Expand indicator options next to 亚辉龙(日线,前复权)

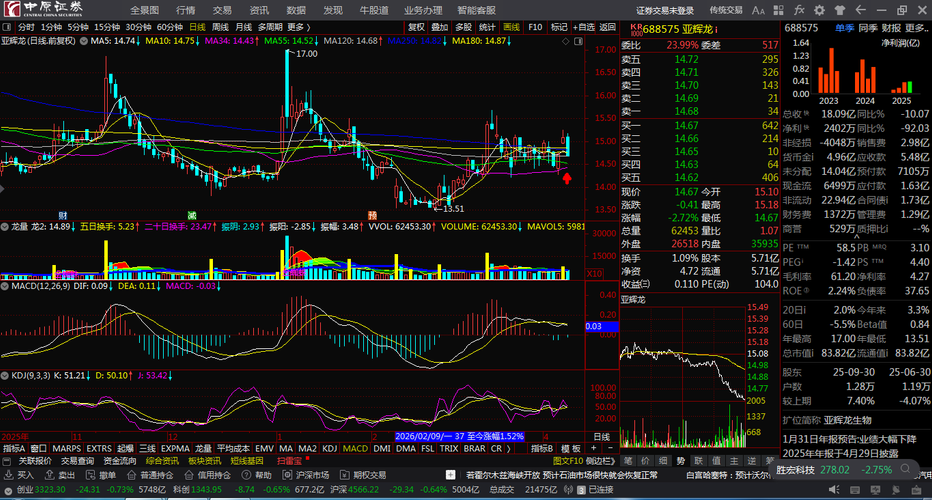point(84,41)
